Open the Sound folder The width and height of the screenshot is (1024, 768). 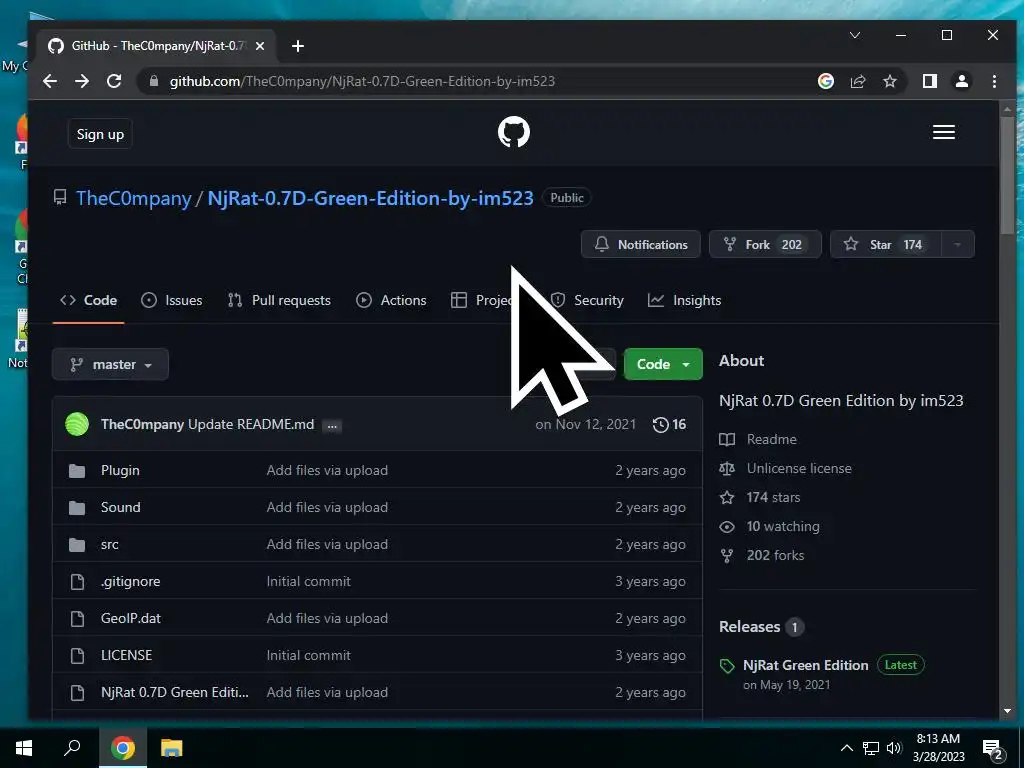121,507
